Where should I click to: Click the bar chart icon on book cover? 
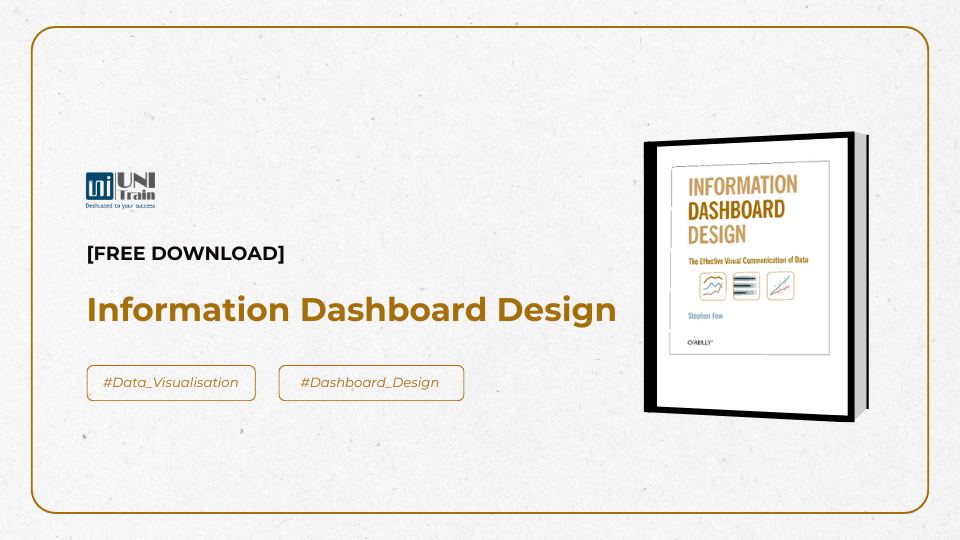746,286
